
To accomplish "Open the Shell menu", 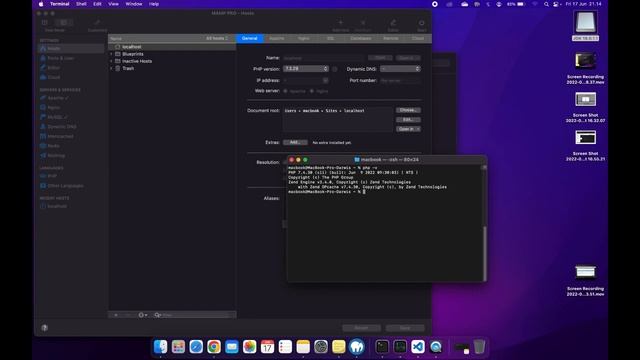I will pos(81,4).
